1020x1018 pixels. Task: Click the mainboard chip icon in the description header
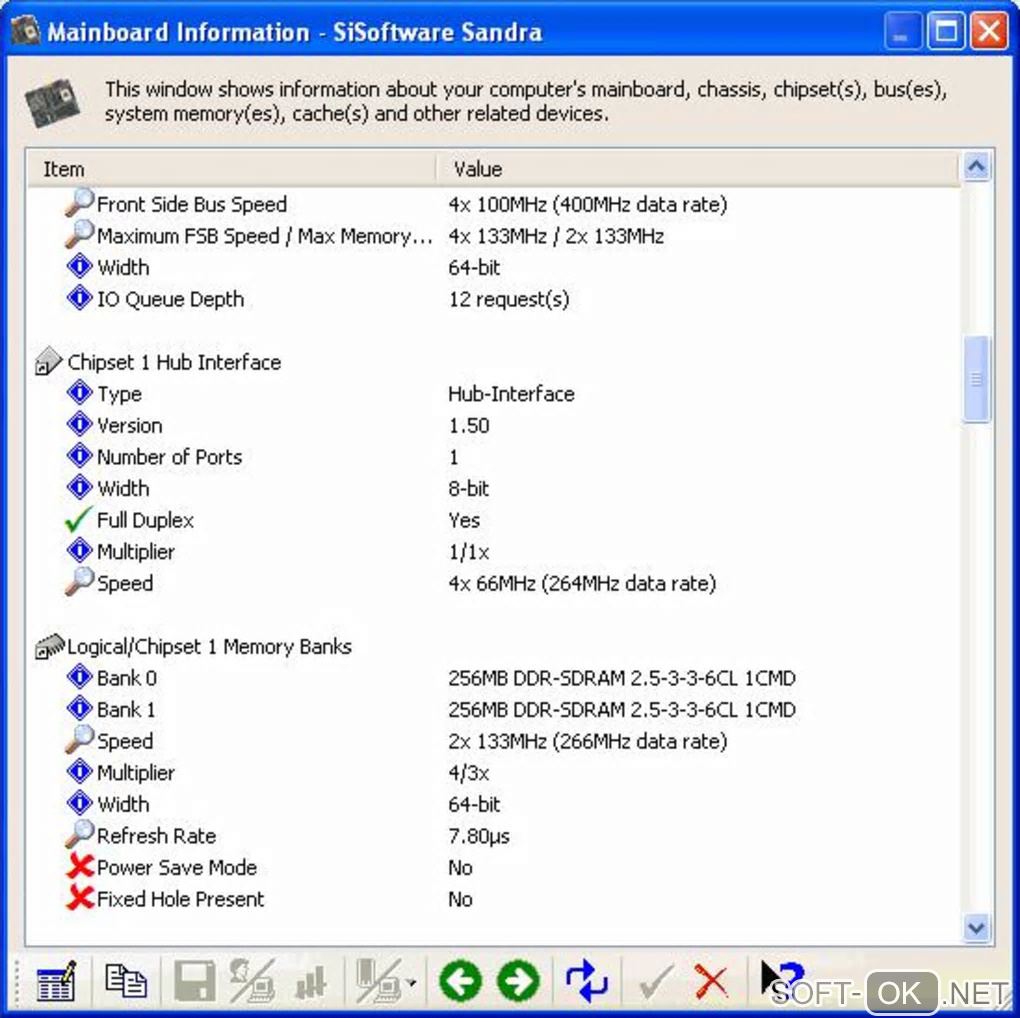(52, 102)
